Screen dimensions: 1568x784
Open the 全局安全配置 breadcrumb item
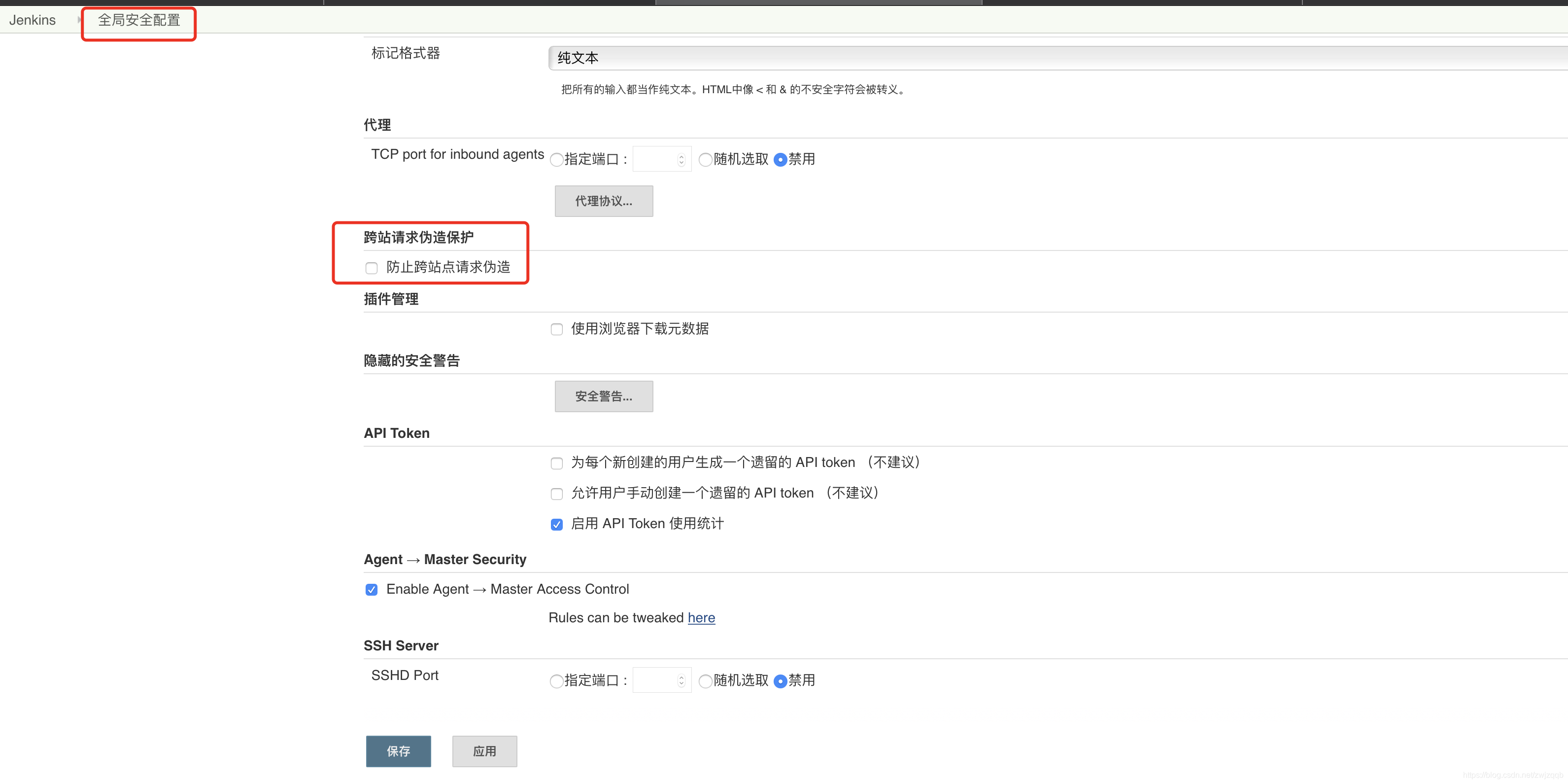point(139,20)
